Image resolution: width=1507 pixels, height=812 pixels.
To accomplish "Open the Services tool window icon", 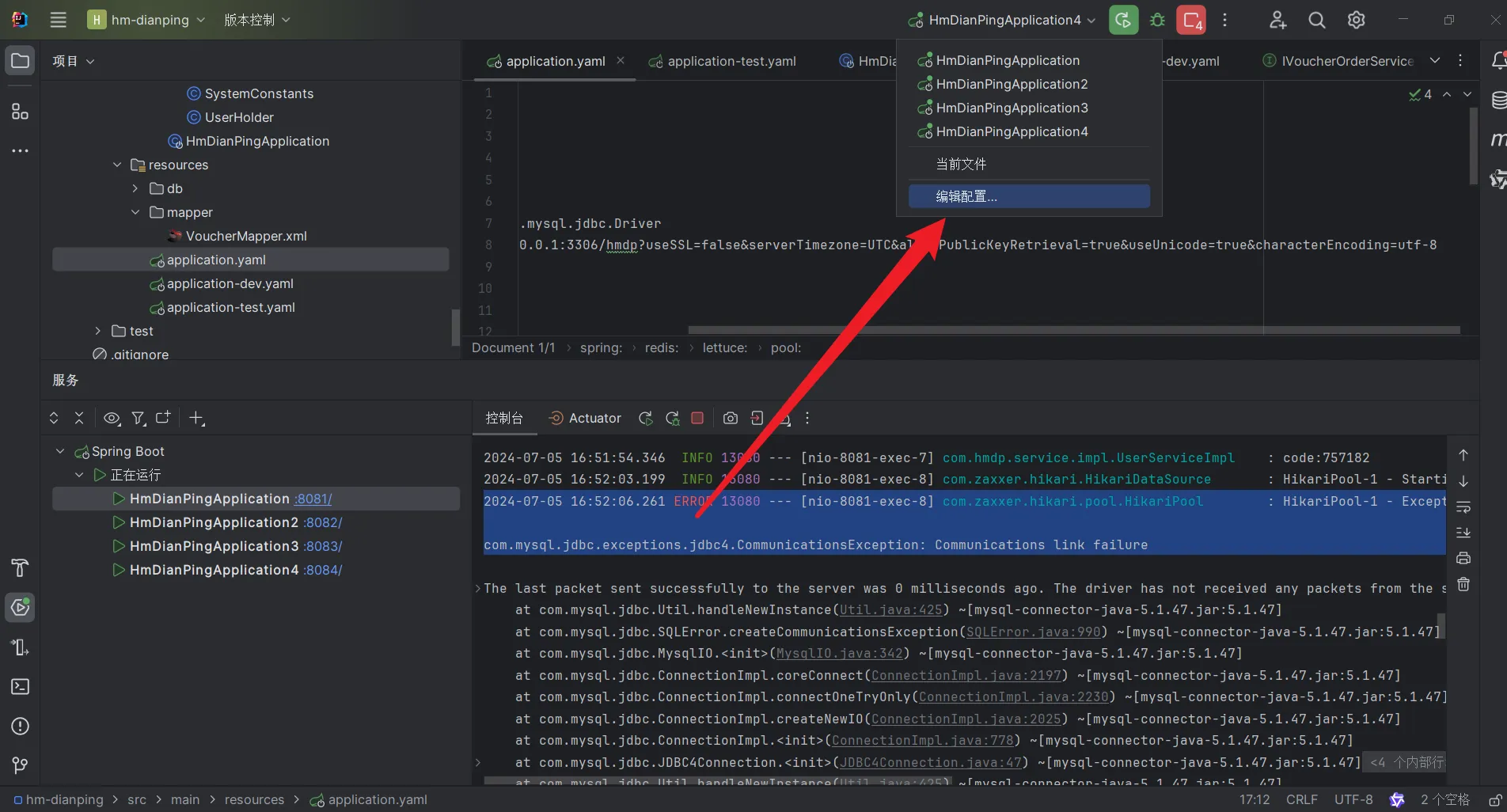I will [20, 607].
